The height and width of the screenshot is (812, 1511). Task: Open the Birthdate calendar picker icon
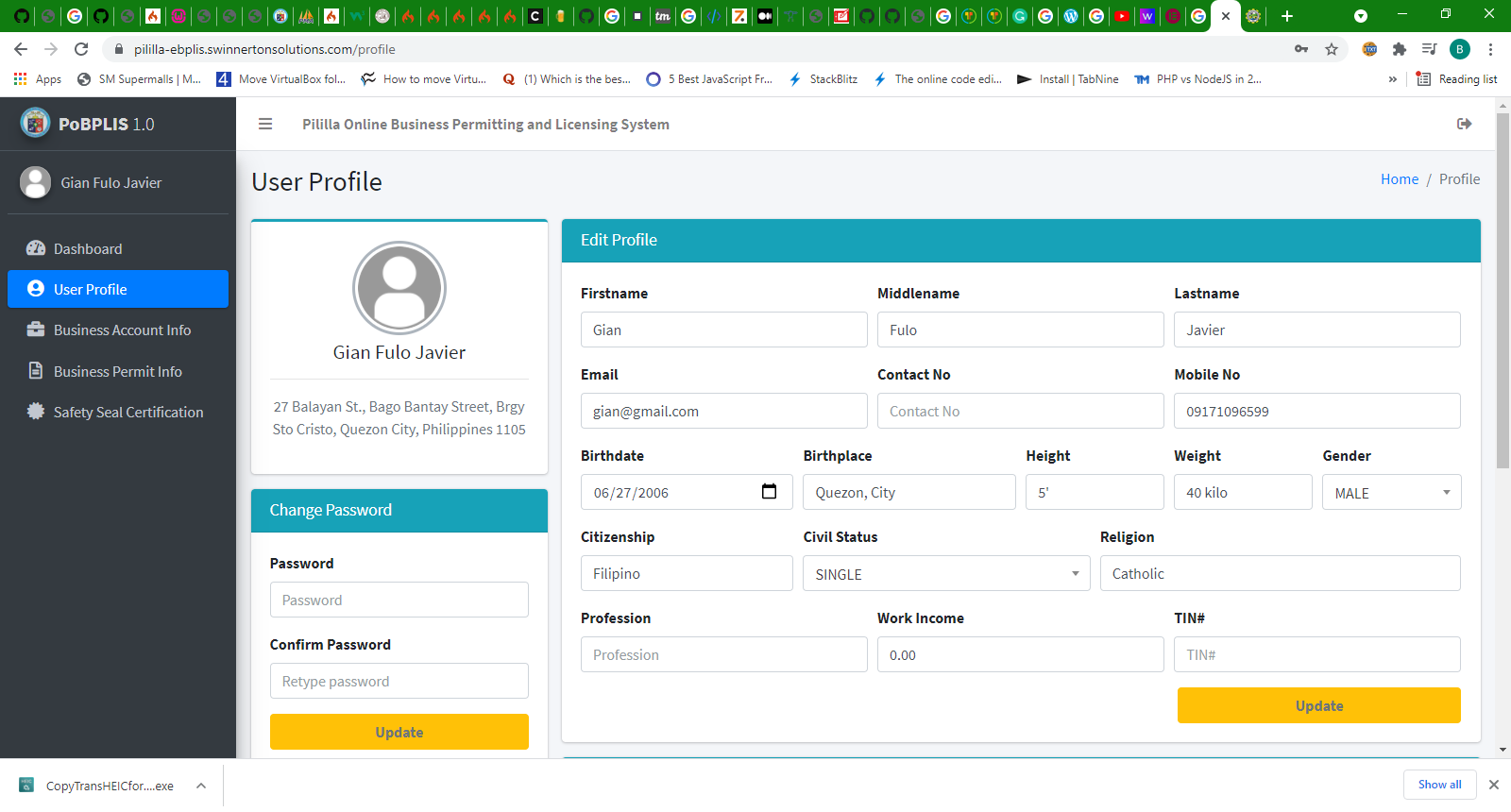pos(769,492)
